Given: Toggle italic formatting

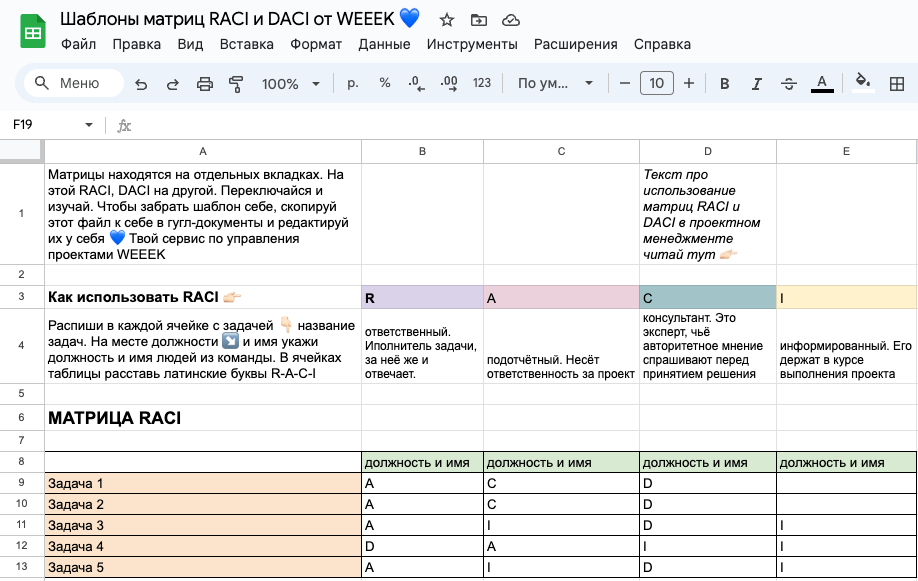Looking at the screenshot, I should [756, 84].
